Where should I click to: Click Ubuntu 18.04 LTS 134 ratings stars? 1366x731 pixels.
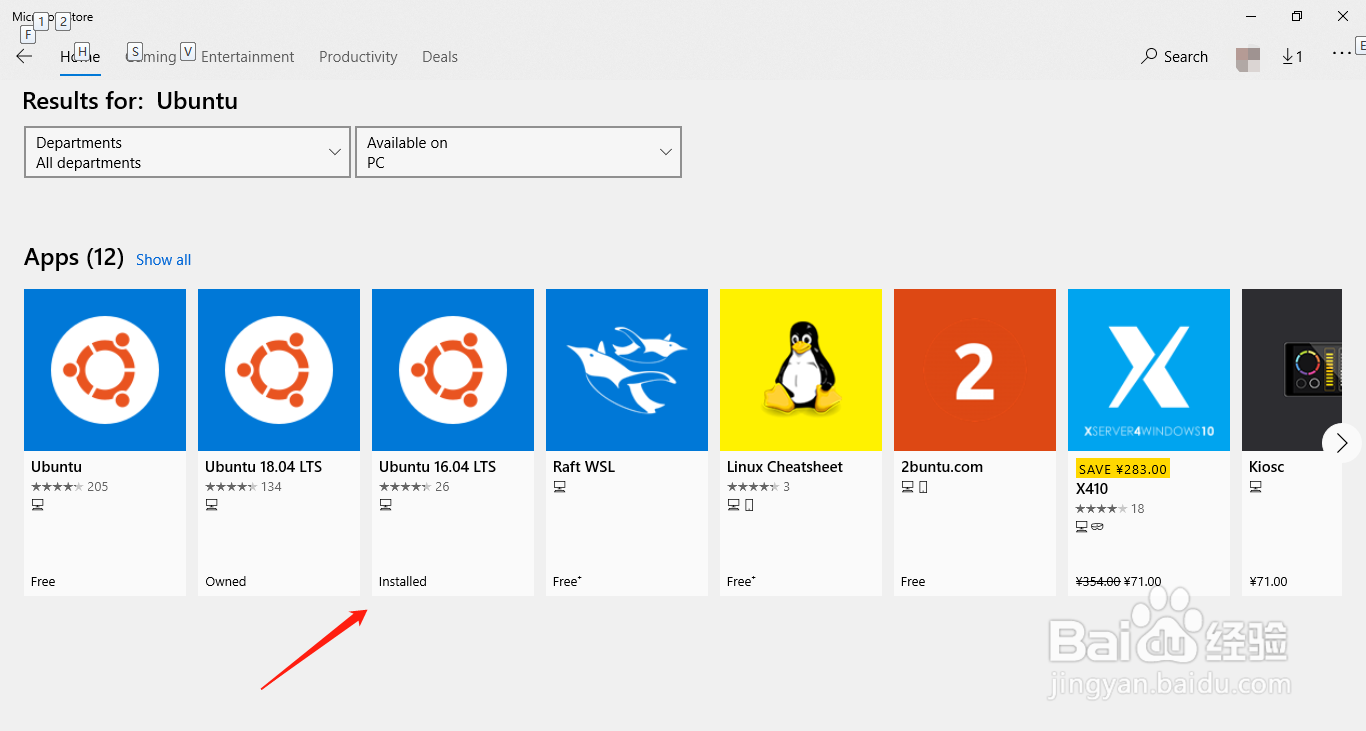232,487
